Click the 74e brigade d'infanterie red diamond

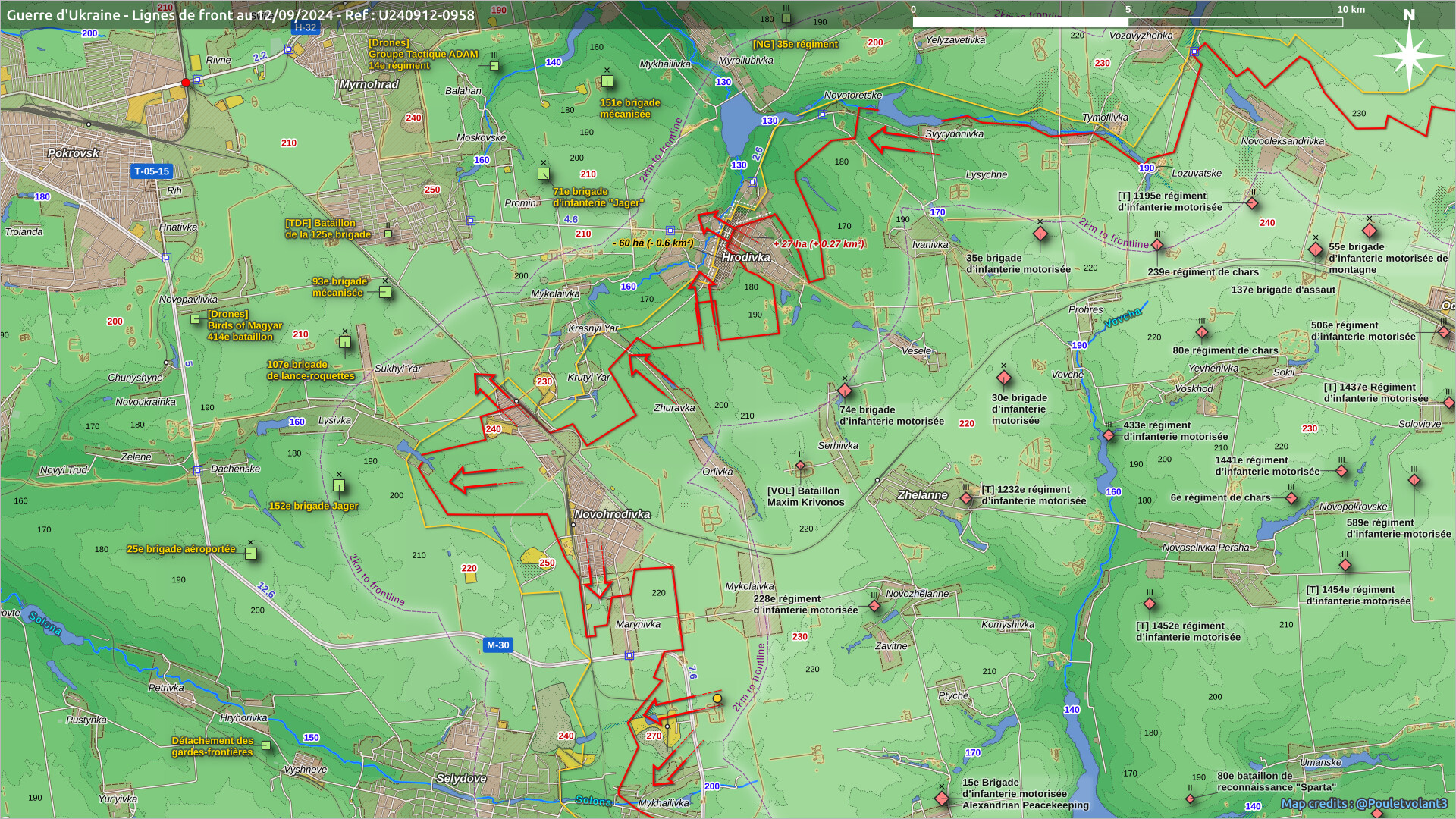(x=845, y=391)
